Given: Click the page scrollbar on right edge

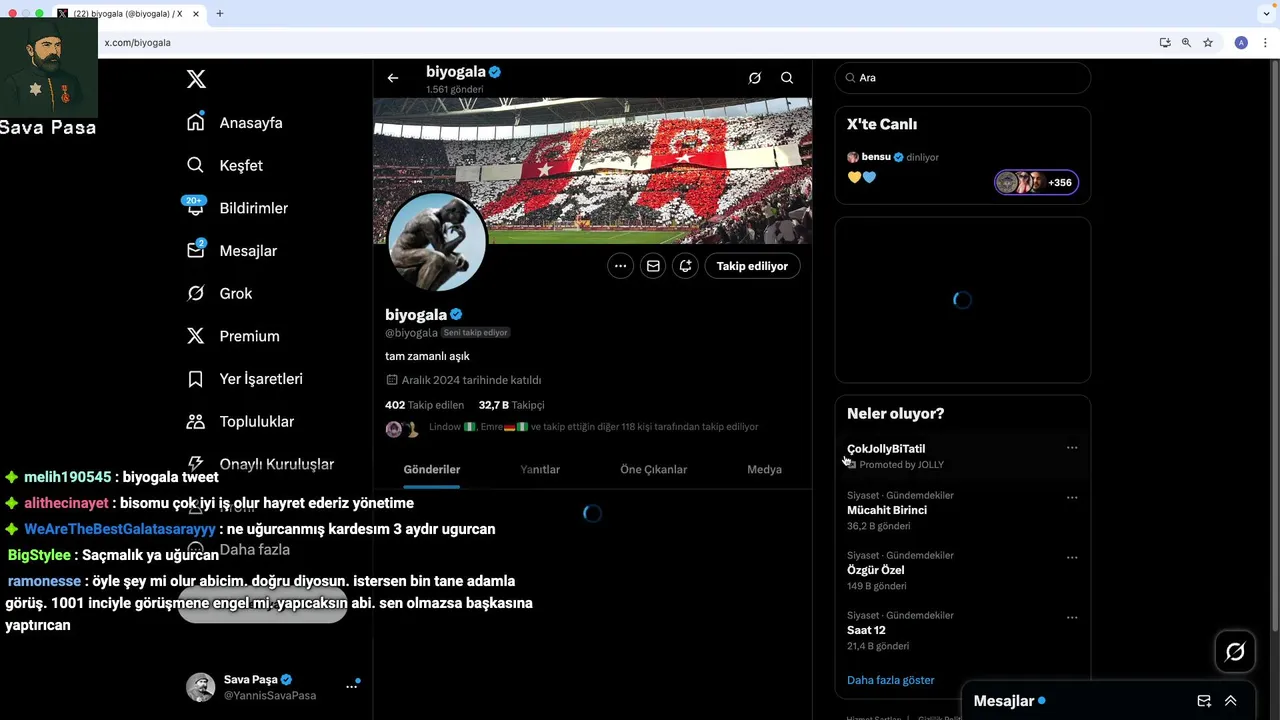Looking at the screenshot, I should coord(1275,345).
